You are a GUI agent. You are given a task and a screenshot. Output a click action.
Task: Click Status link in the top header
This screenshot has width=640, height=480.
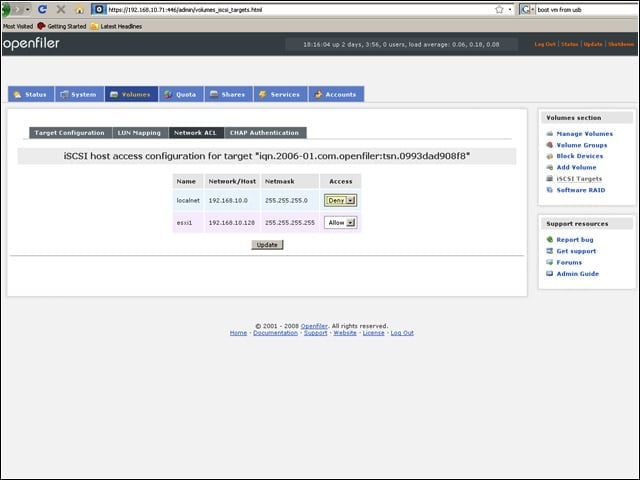coord(569,44)
